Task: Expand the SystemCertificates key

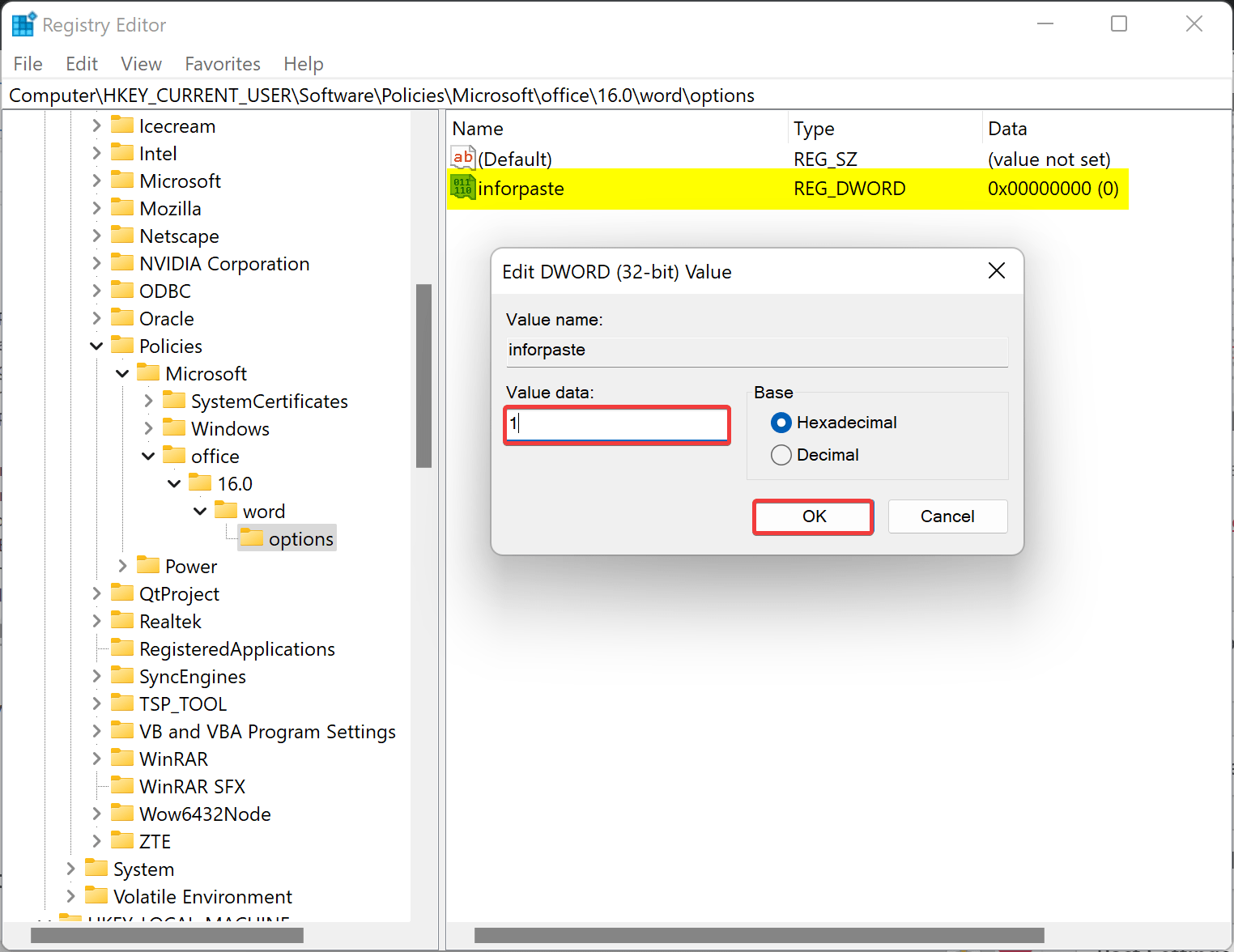Action: tap(148, 401)
